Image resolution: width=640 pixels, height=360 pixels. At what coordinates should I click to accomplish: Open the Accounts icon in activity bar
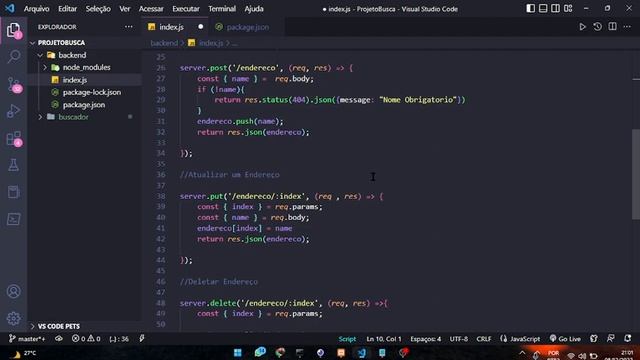13,291
